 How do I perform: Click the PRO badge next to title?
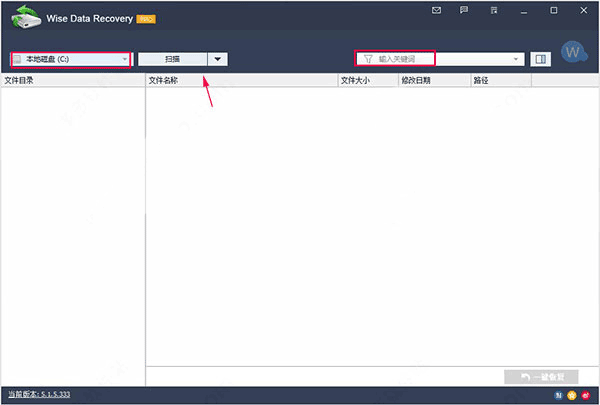pyautogui.click(x=146, y=19)
